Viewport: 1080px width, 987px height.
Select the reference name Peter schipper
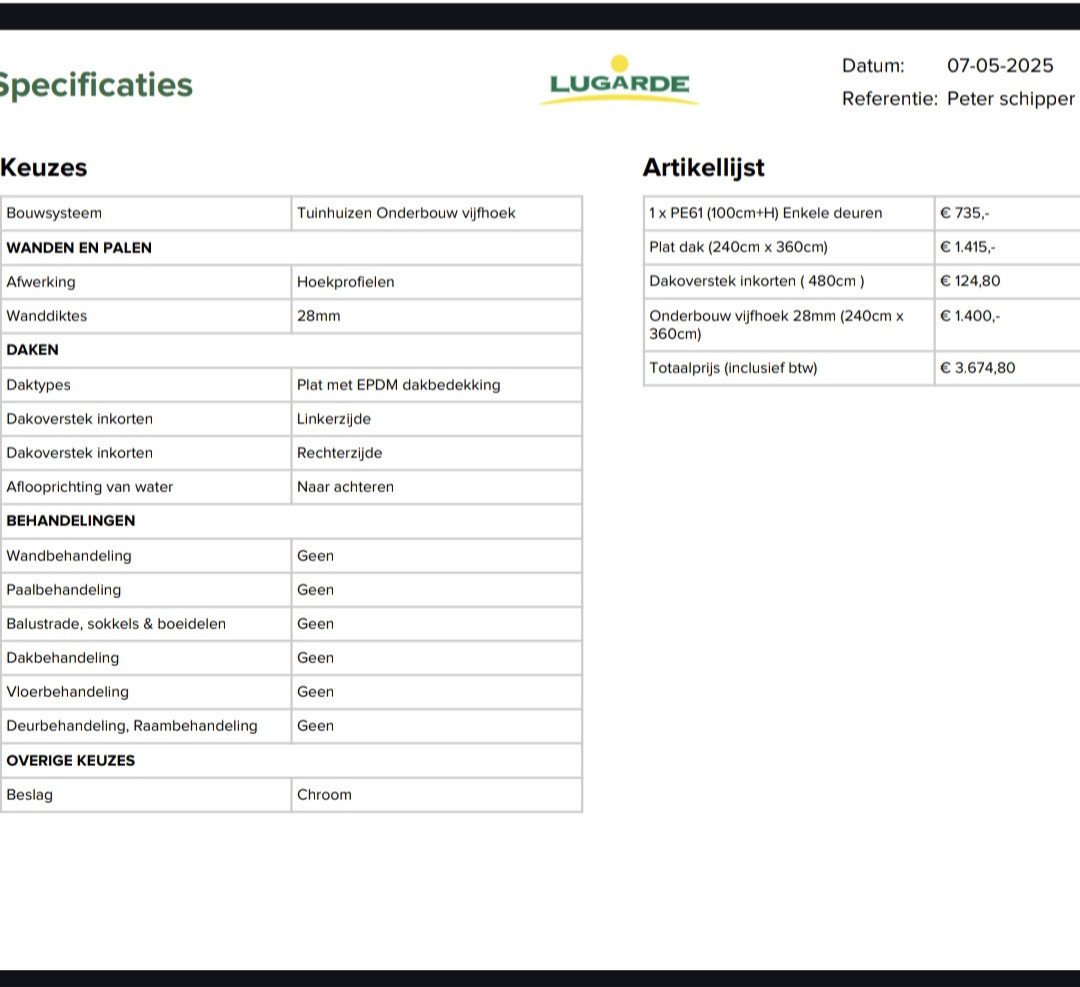(x=1010, y=99)
